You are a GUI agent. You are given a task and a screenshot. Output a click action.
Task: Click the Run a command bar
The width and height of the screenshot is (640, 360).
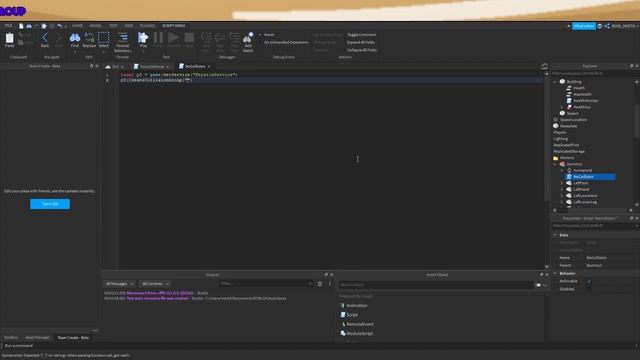pos(320,346)
